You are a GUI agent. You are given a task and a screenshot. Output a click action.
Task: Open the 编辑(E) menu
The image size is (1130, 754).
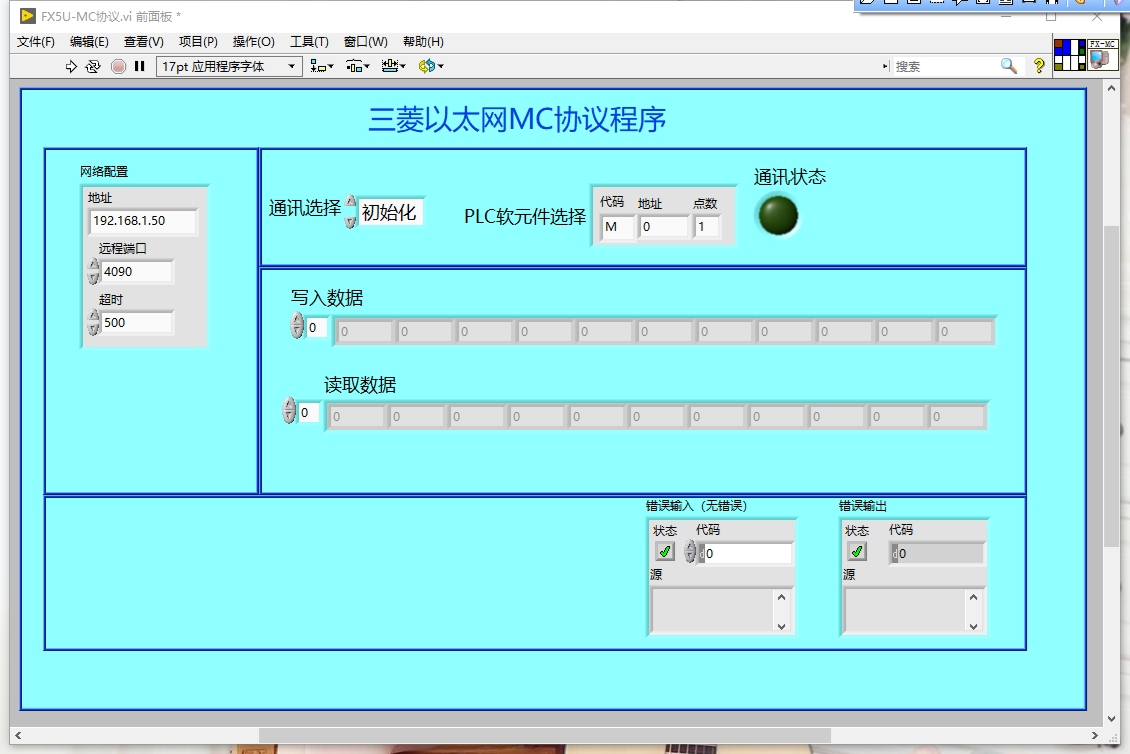point(89,42)
